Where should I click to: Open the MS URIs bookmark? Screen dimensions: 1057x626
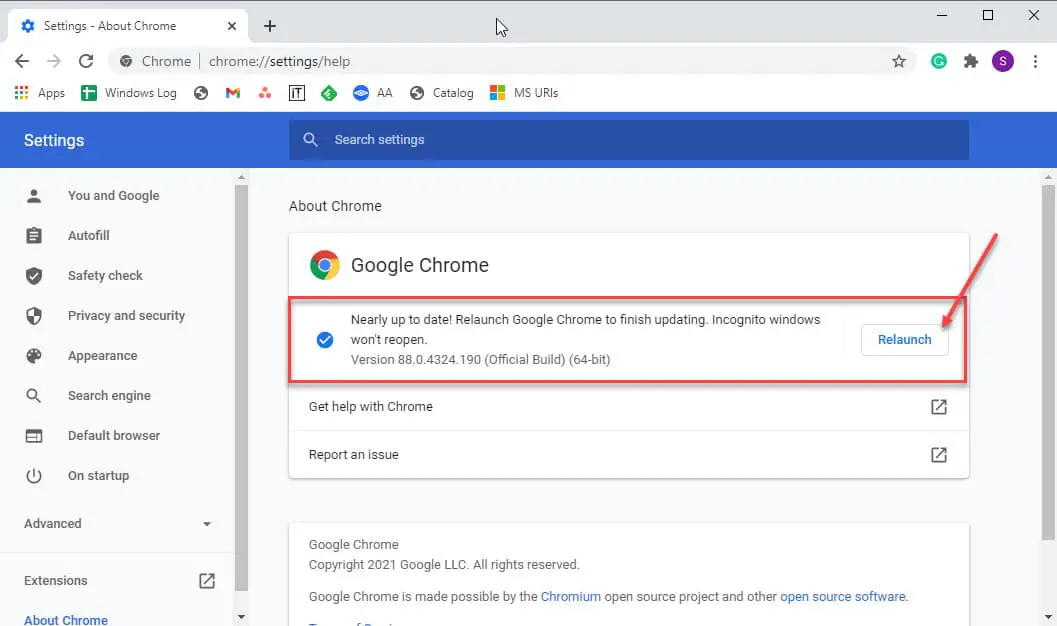[x=524, y=93]
